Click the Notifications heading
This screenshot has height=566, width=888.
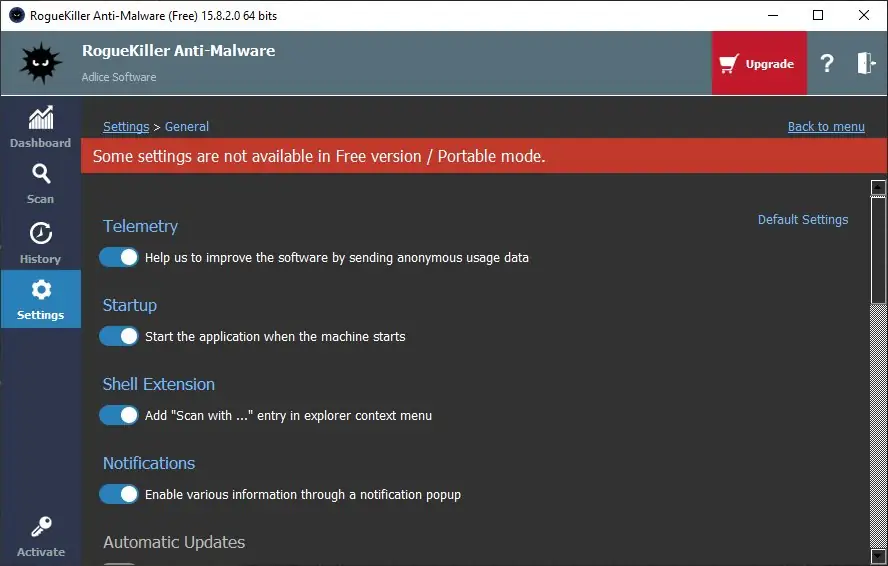149,463
